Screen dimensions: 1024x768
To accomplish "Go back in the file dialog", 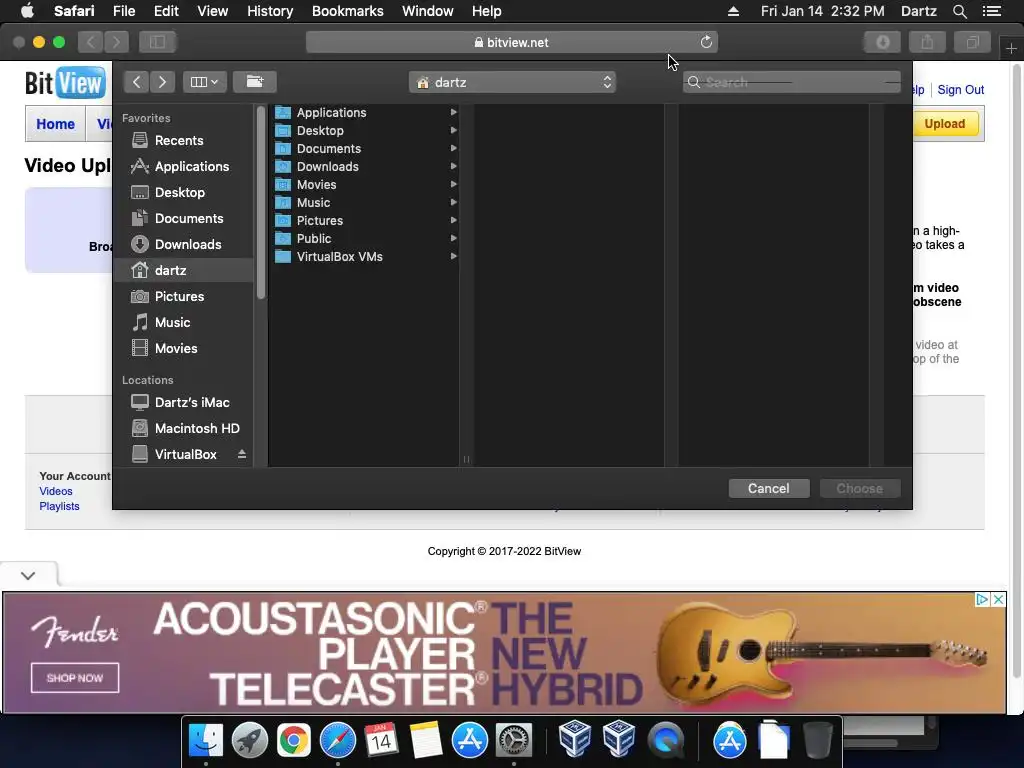I will tap(136, 82).
